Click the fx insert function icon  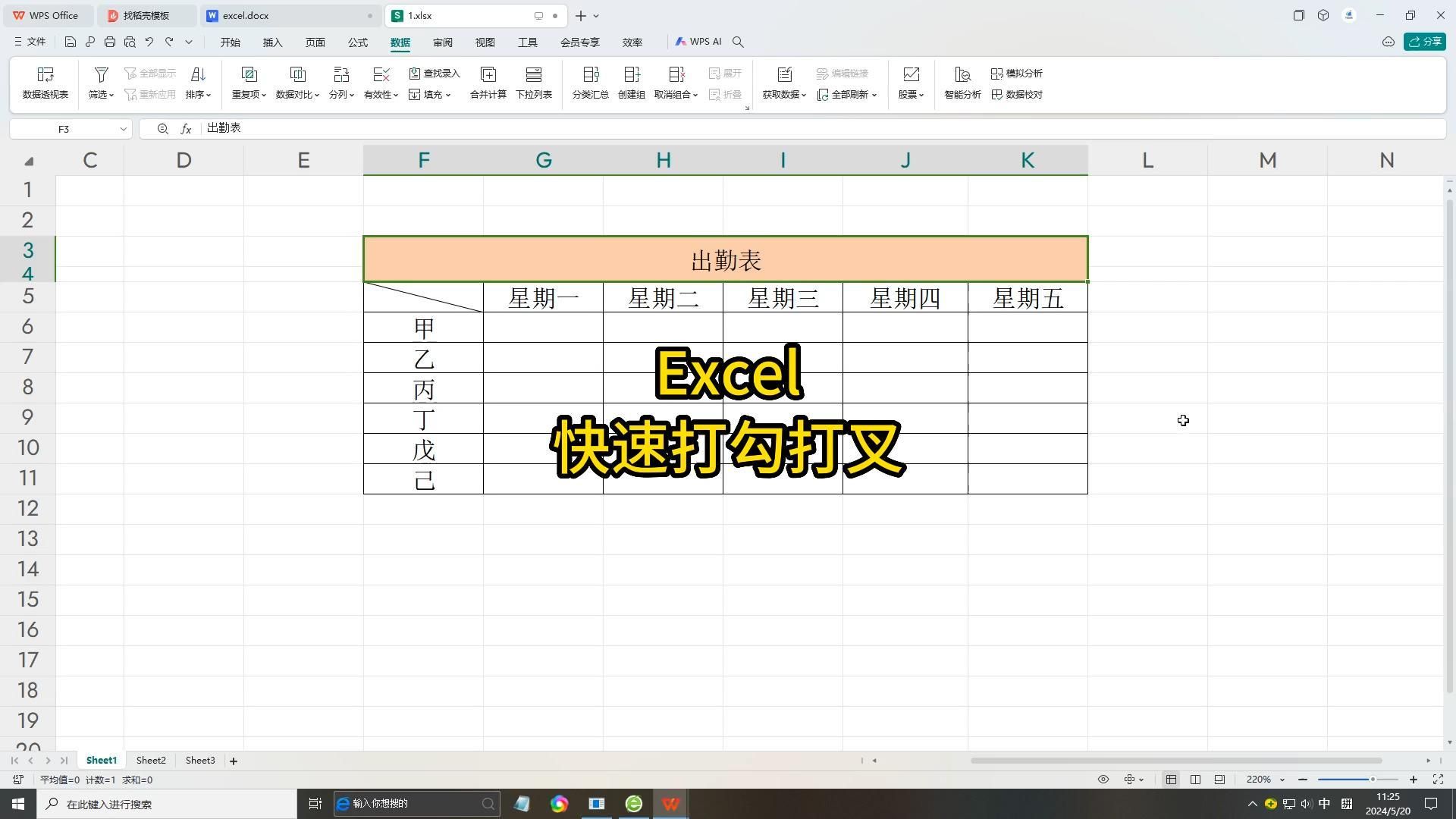tap(186, 129)
